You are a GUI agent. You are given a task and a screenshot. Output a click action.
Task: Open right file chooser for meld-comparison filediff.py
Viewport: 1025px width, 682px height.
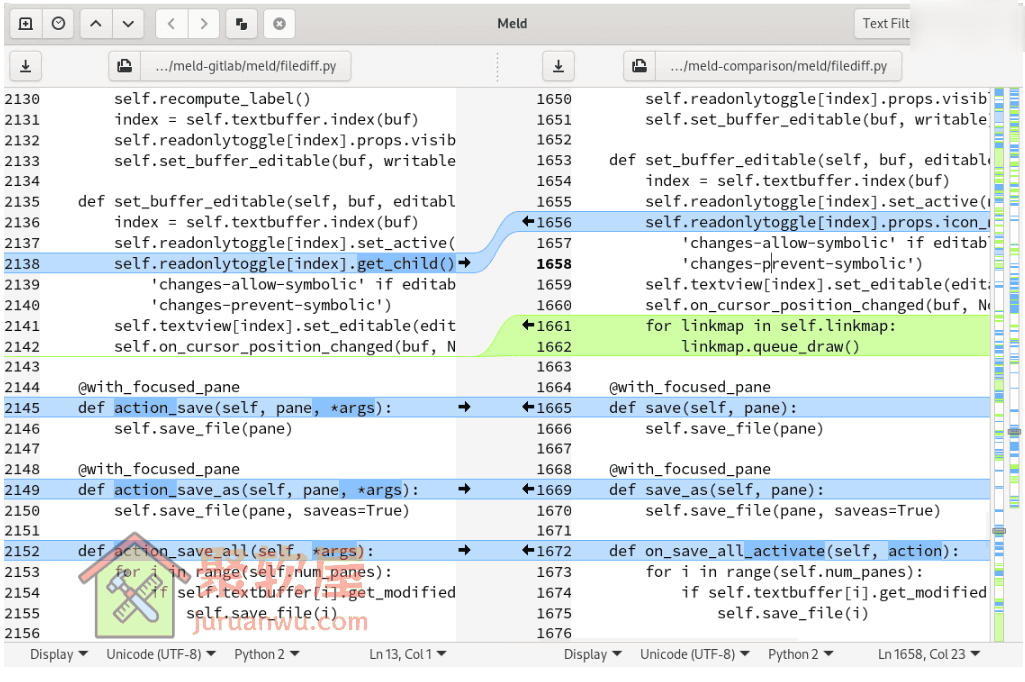(x=762, y=67)
